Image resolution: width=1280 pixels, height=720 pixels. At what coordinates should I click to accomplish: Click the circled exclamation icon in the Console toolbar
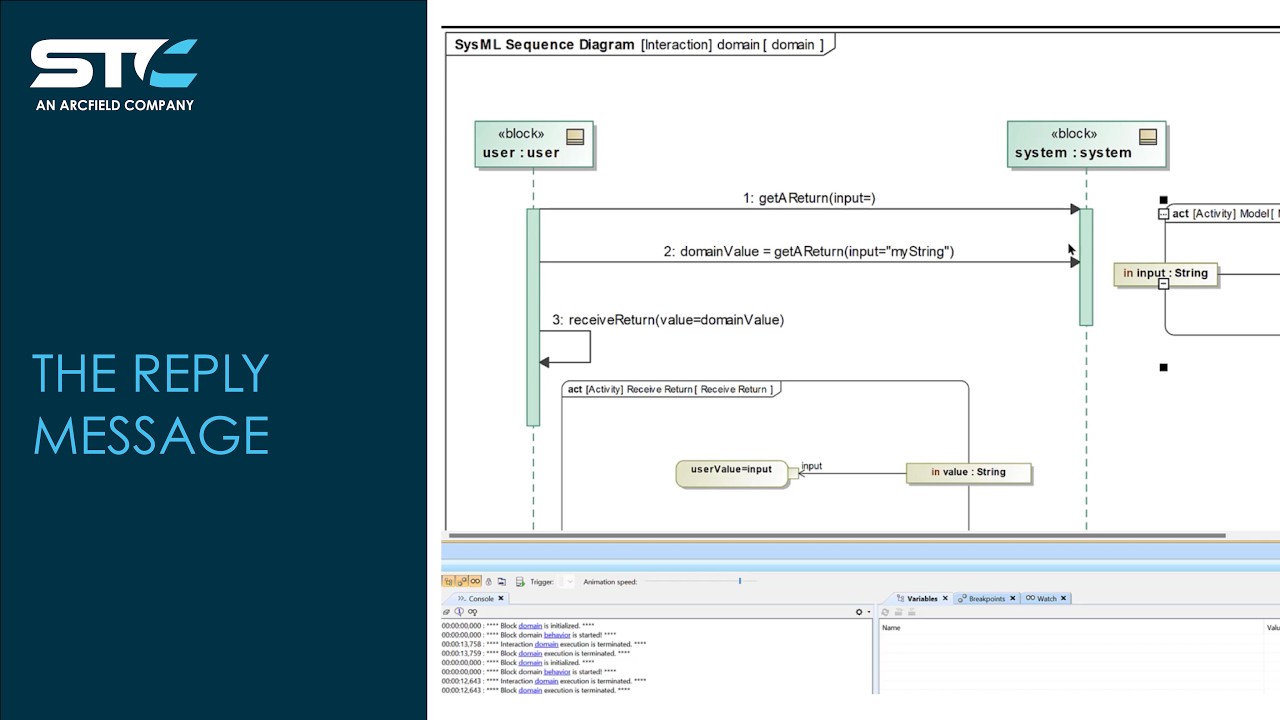459,611
